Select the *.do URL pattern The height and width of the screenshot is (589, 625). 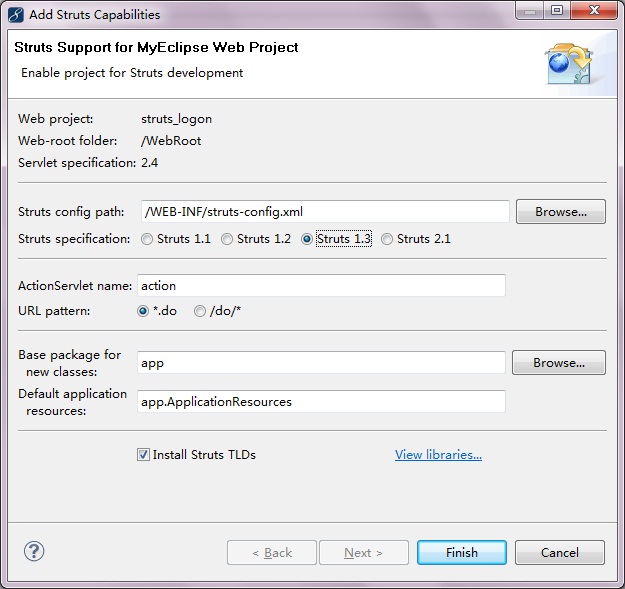[144, 311]
